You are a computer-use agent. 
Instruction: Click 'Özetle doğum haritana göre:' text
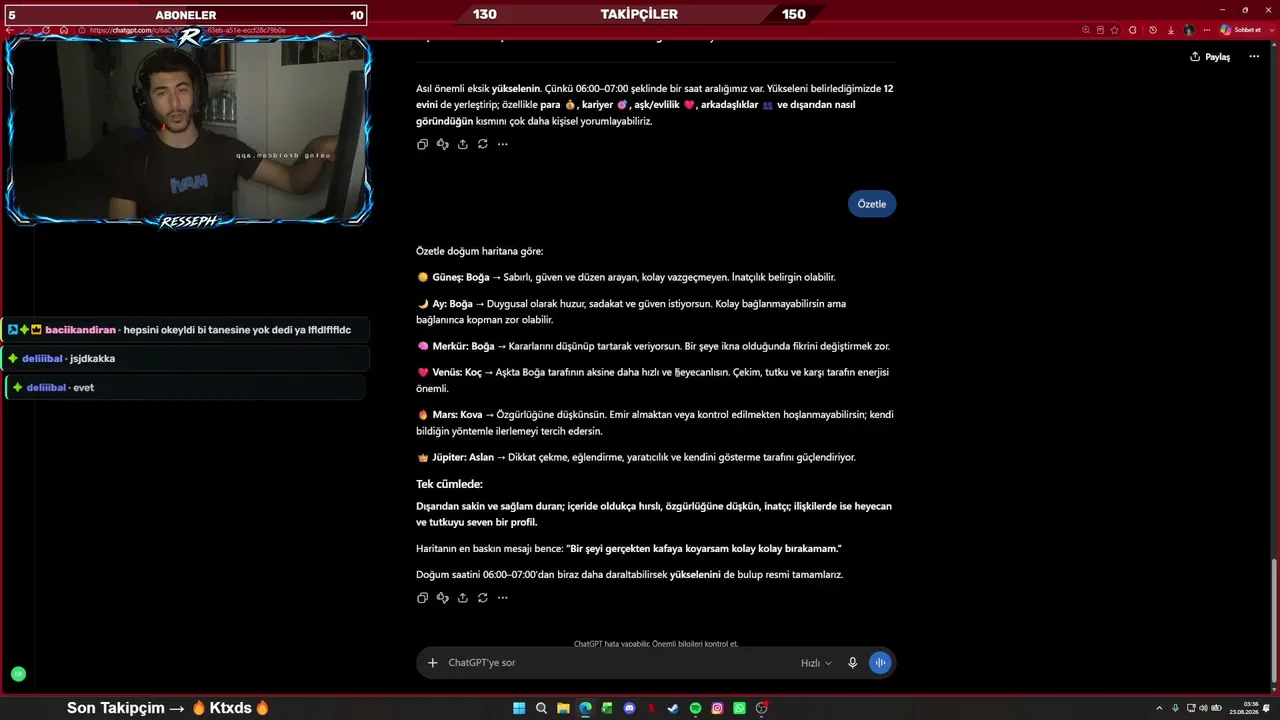[480, 251]
